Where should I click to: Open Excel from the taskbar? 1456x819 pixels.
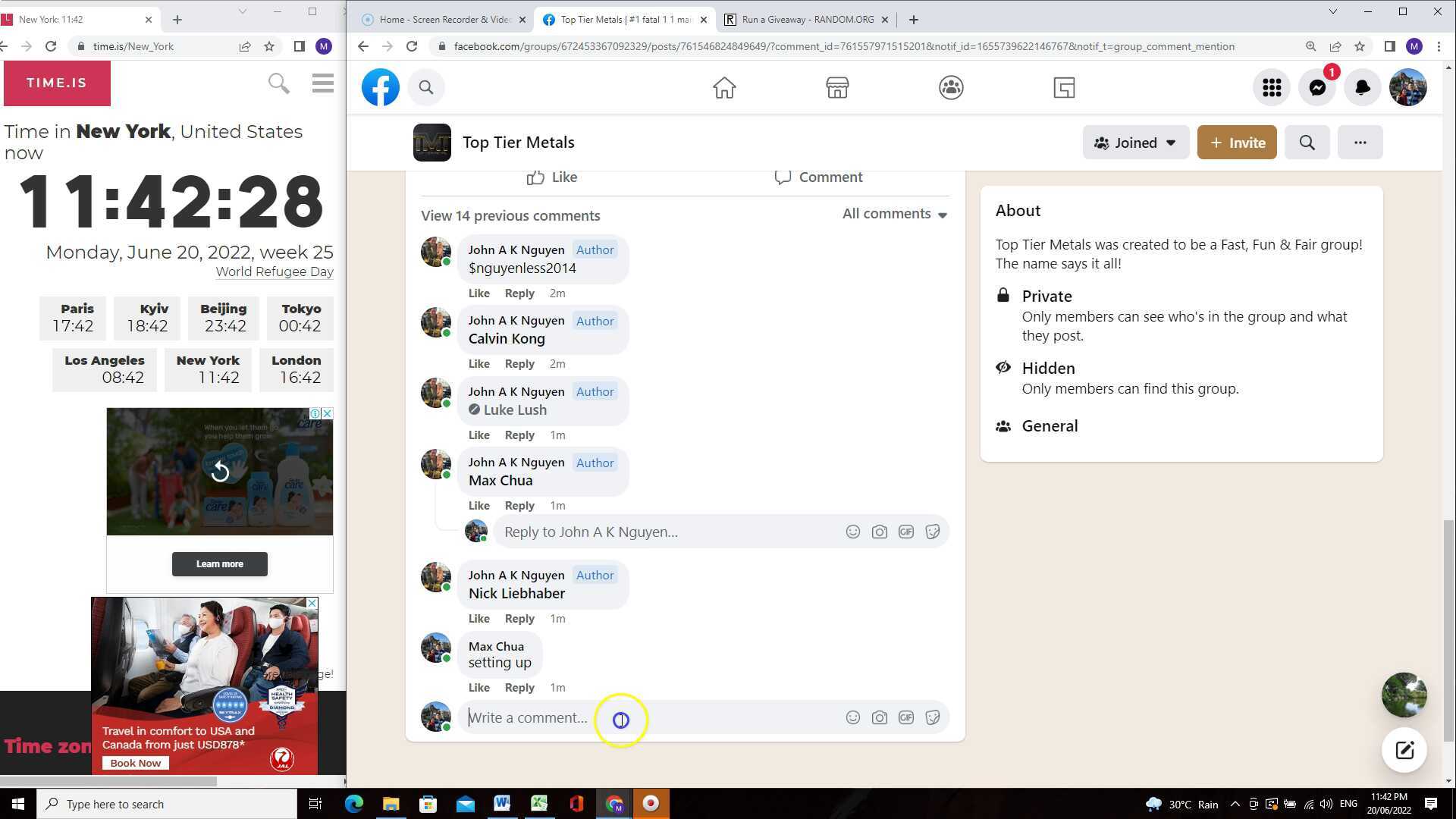click(539, 804)
